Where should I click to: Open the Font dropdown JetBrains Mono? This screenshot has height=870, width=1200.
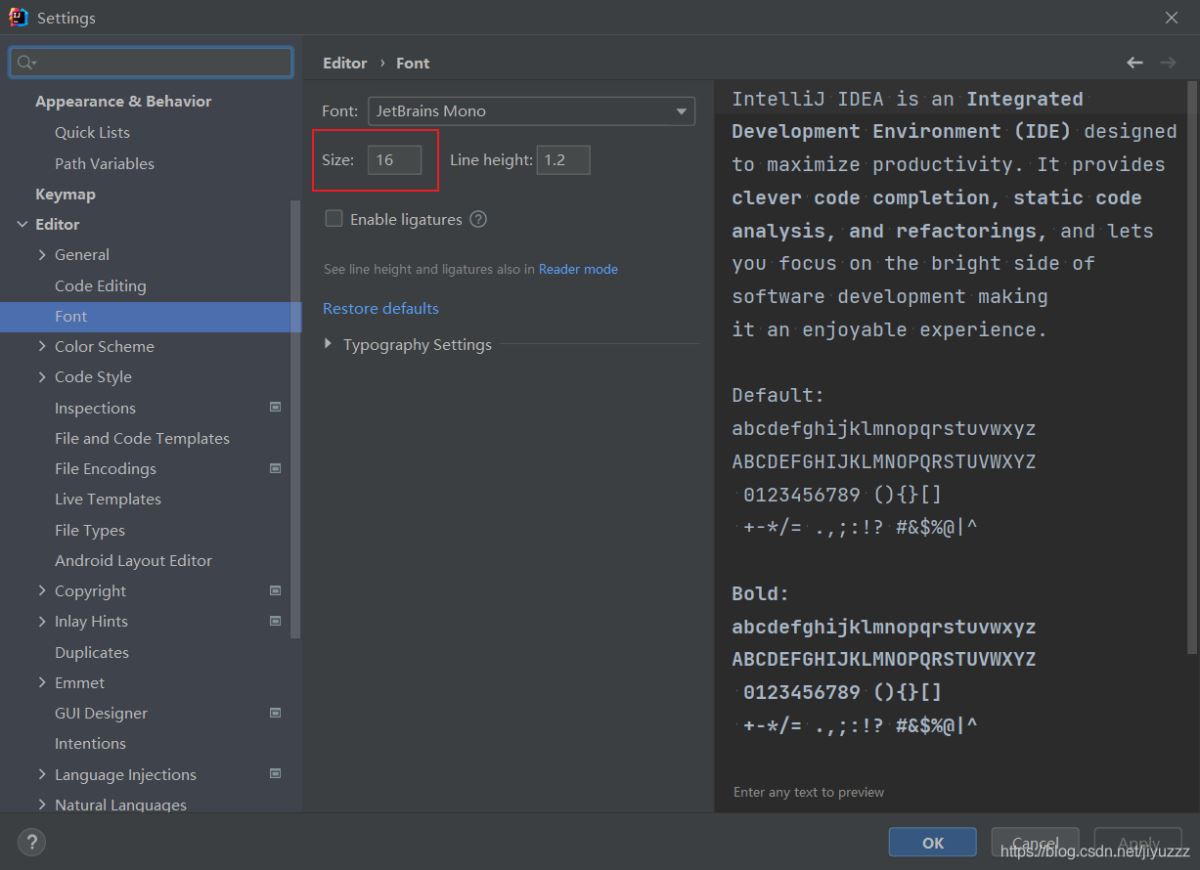(x=531, y=111)
